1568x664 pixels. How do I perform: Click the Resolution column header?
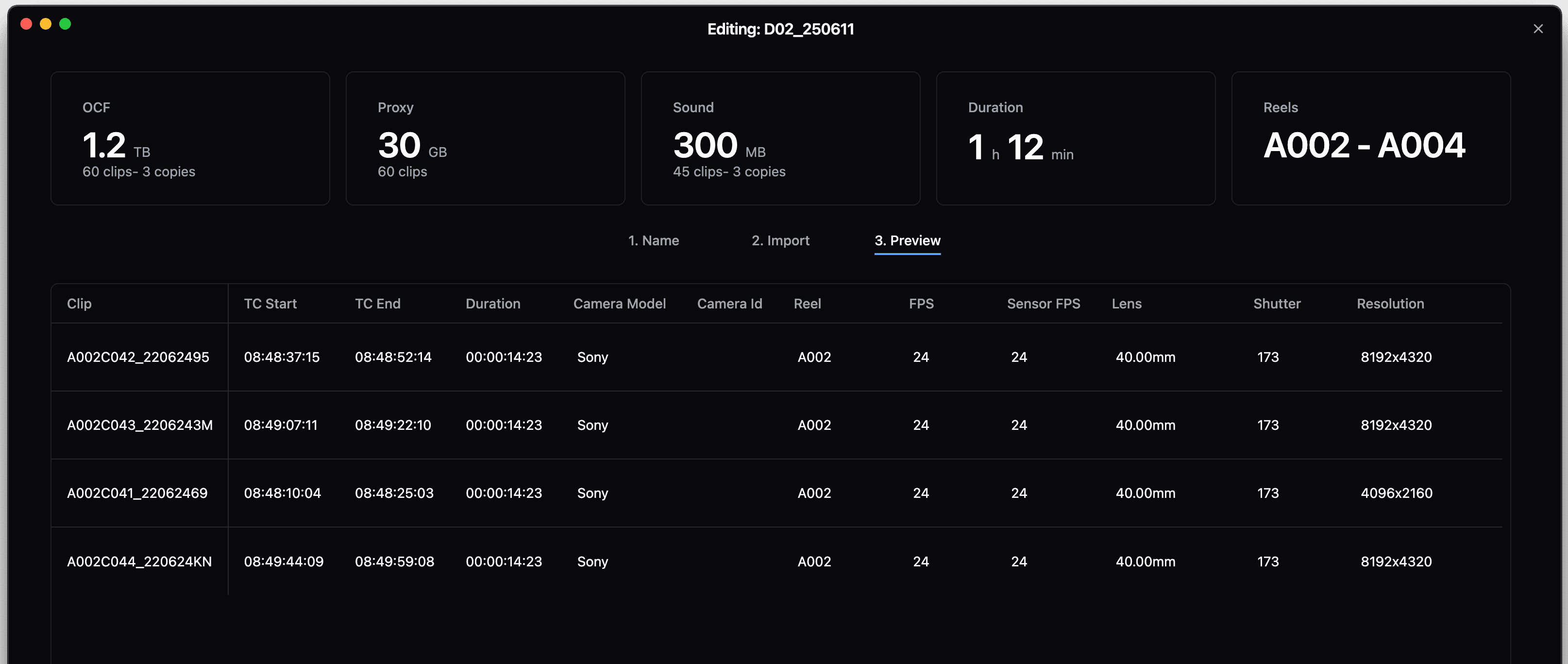[x=1390, y=304]
